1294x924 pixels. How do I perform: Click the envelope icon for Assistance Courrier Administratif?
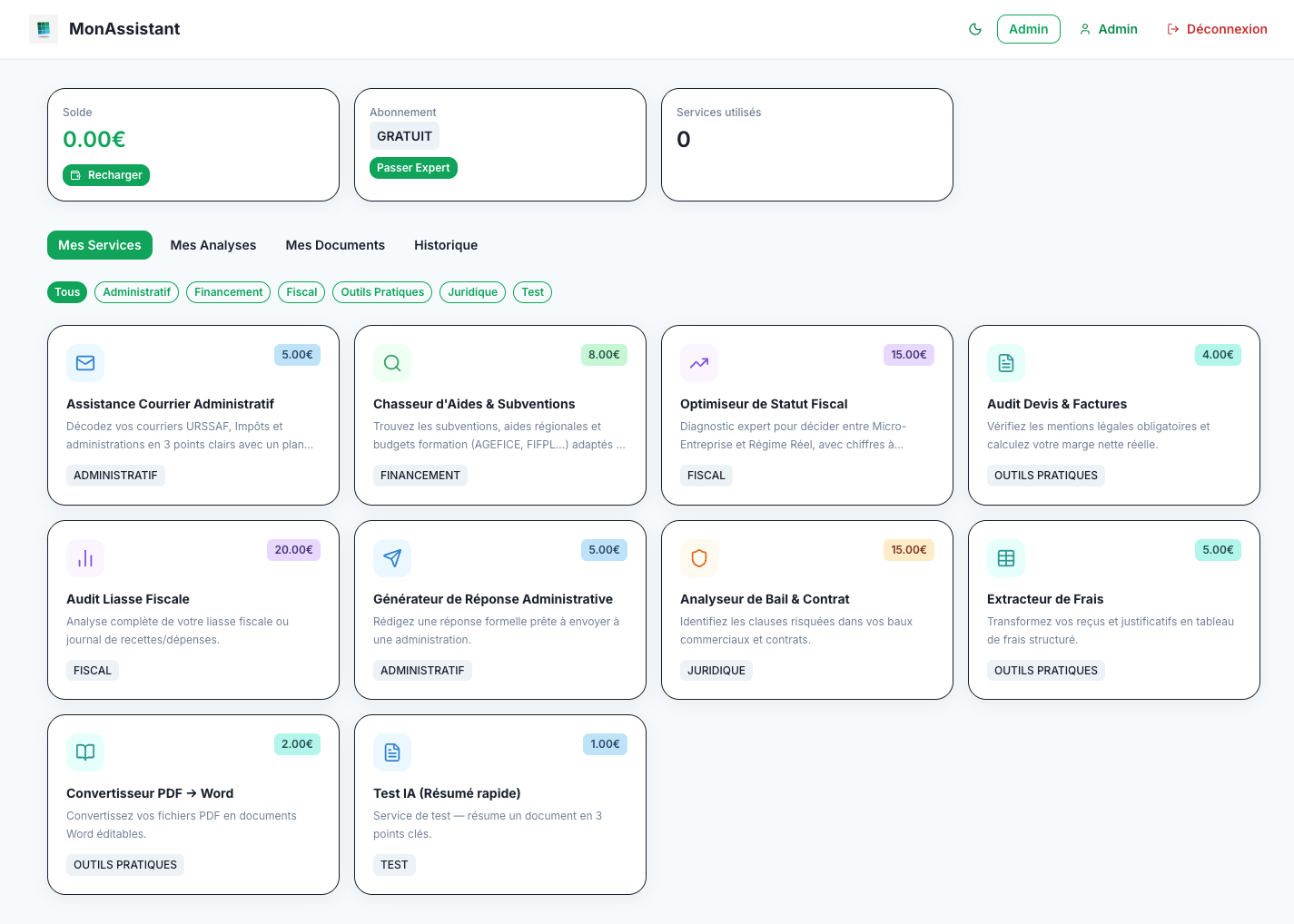pyautogui.click(x=85, y=363)
